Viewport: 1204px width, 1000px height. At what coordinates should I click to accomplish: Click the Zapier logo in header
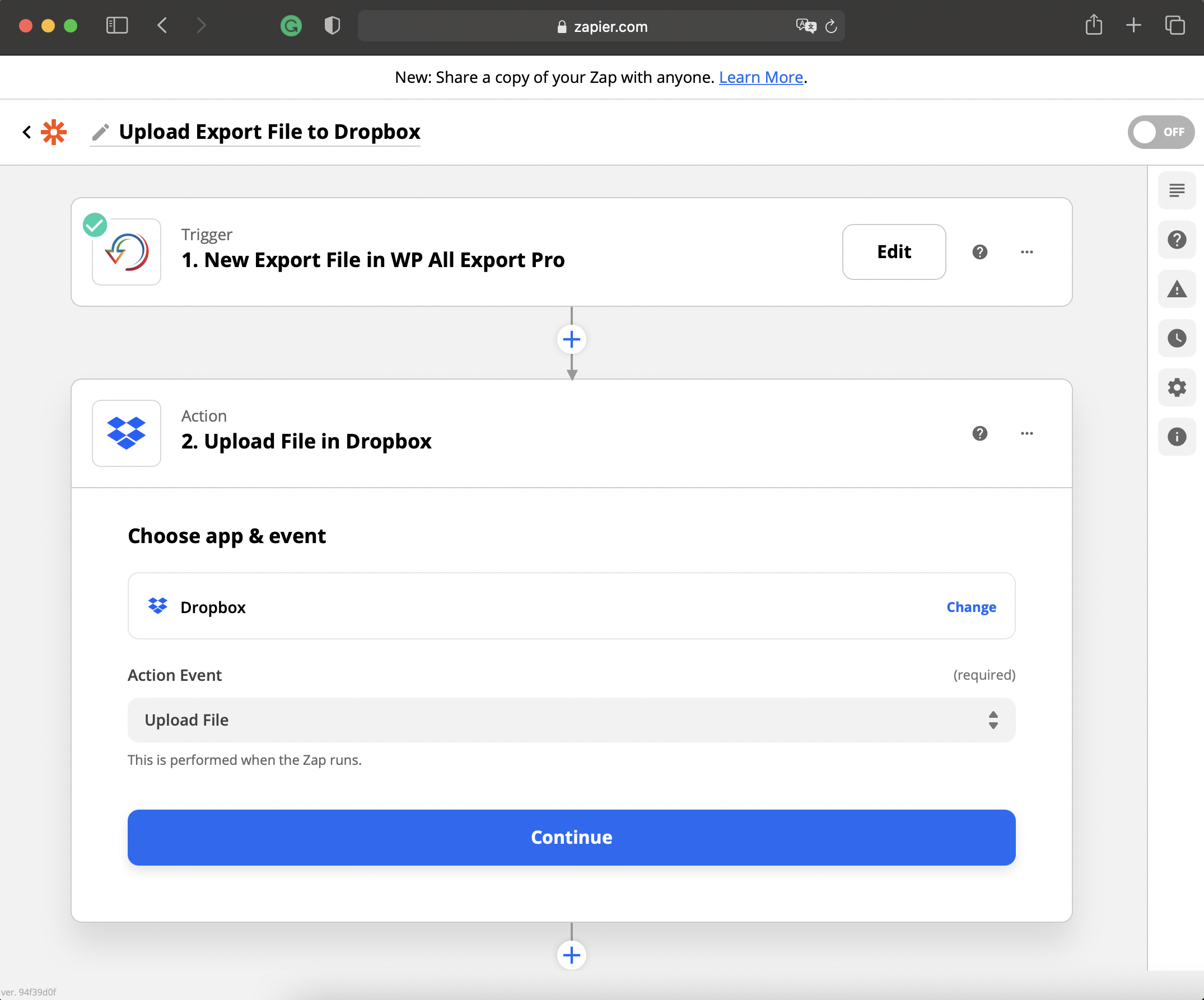[x=54, y=132]
